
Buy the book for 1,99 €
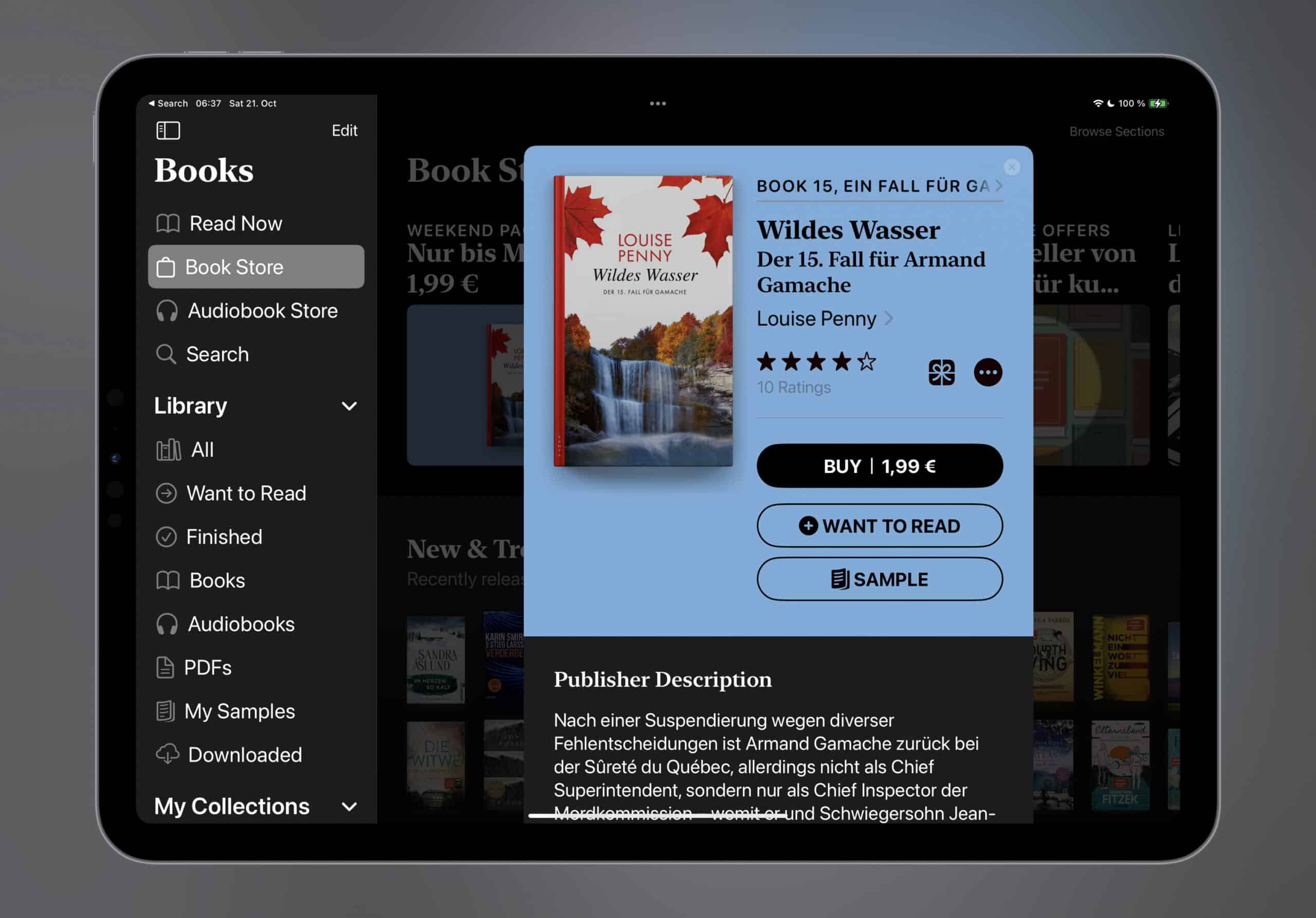click(880, 466)
